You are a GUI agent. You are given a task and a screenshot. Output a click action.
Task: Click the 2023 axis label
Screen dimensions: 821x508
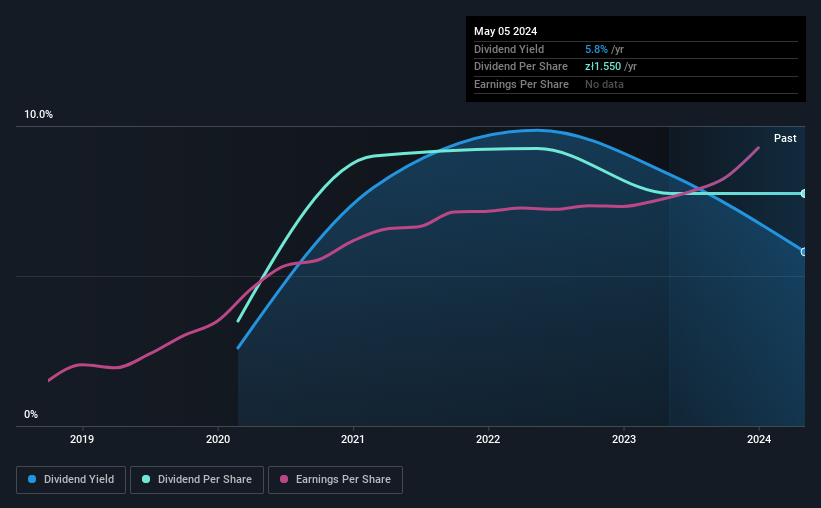click(x=624, y=439)
